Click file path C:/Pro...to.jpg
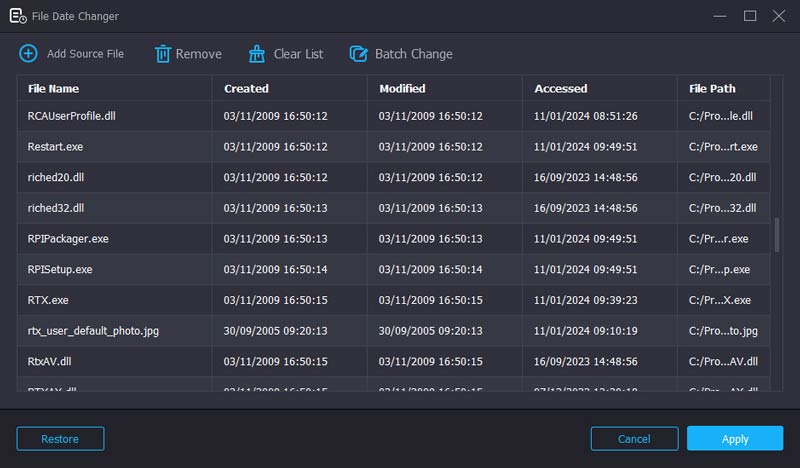800x468 pixels. coord(723,331)
